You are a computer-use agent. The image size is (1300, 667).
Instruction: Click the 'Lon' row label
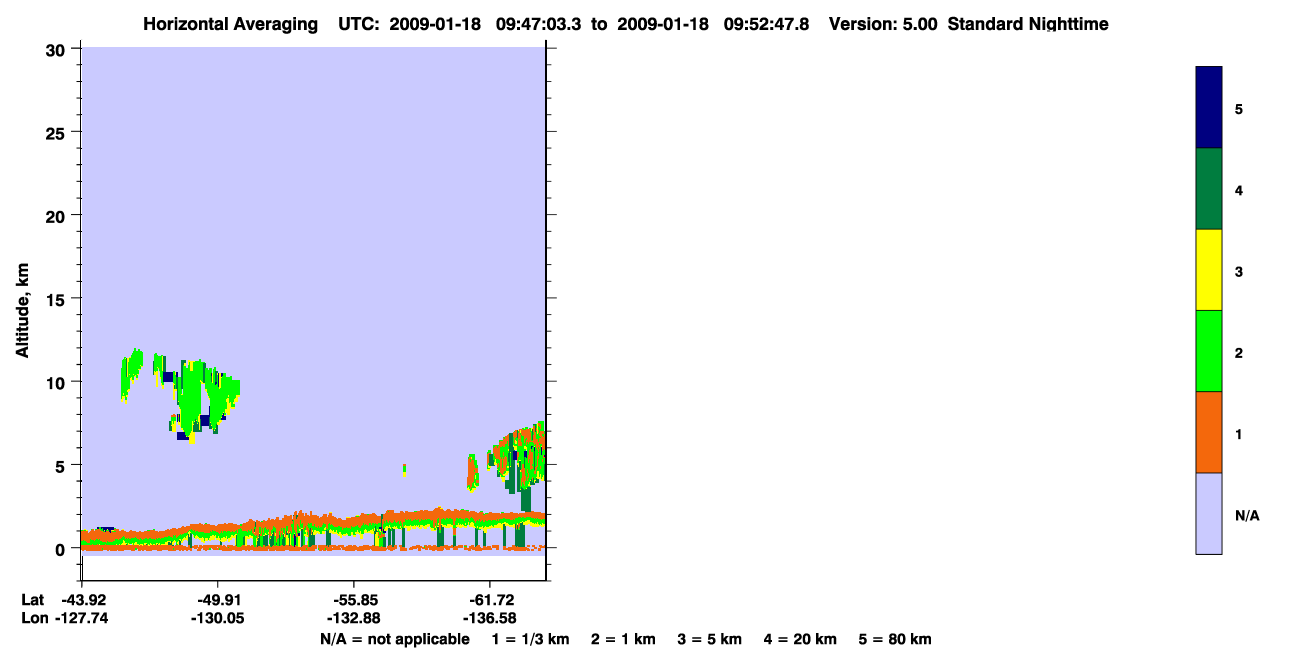pos(33,619)
